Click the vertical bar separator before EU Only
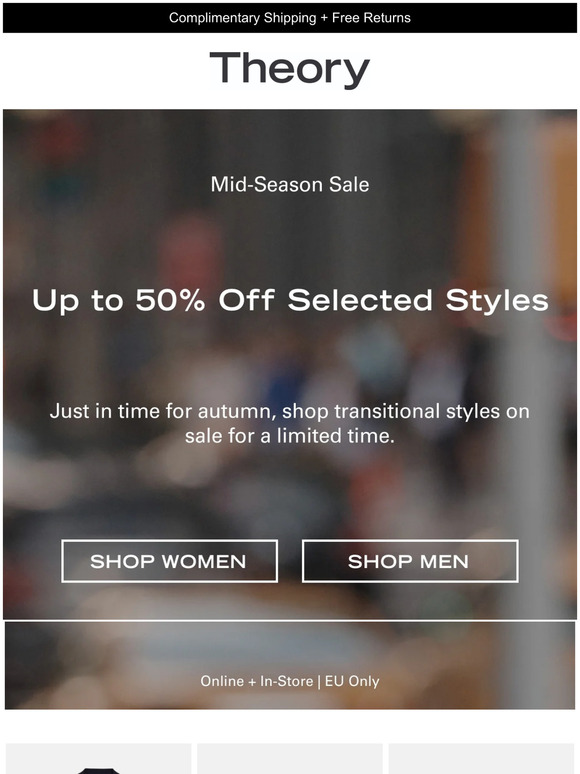This screenshot has width=580, height=774. (319, 682)
